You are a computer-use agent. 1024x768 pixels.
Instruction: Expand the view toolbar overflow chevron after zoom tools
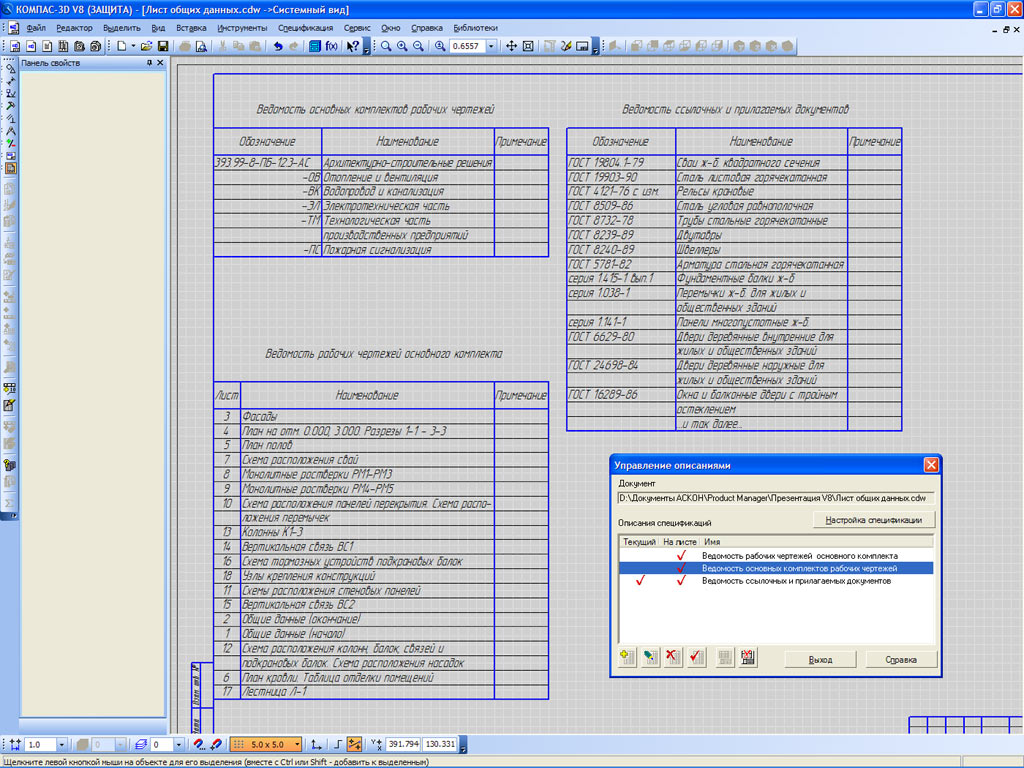pyautogui.click(x=595, y=48)
